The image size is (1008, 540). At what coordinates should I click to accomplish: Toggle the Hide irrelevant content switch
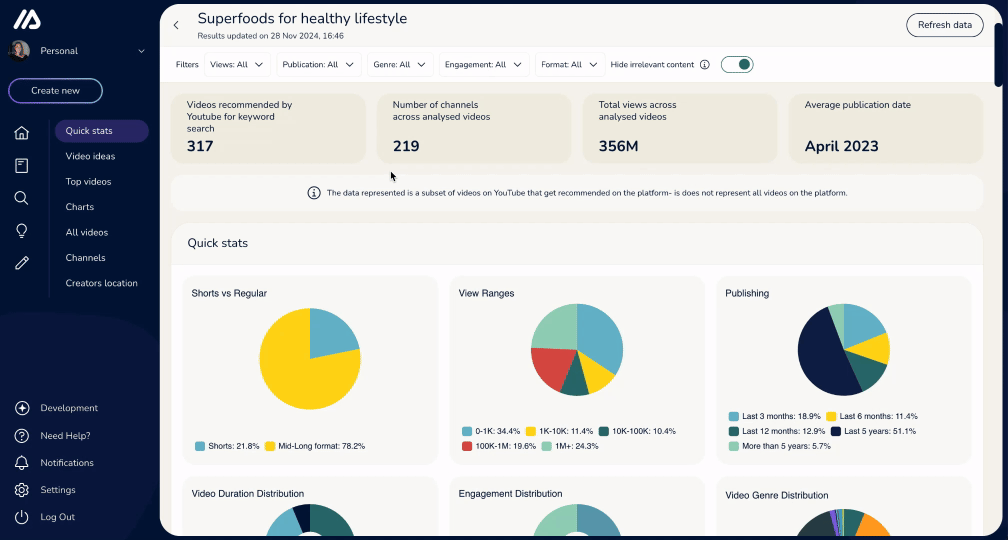click(x=737, y=64)
